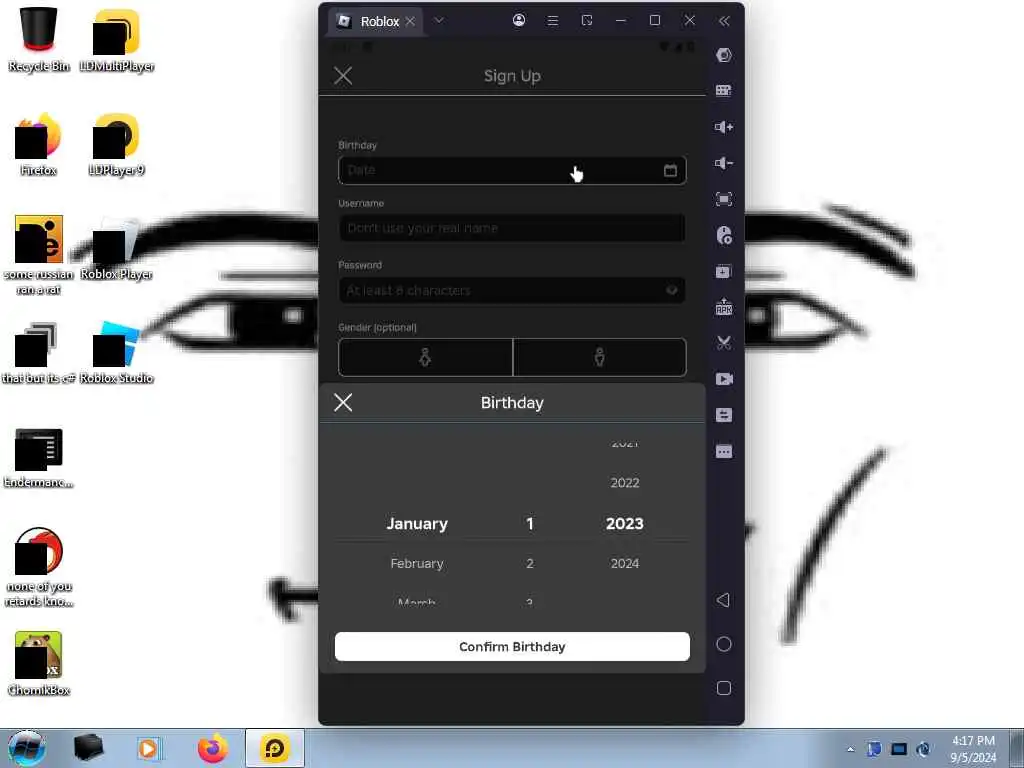Click the volume down icon in sidebar
Screen dimensions: 1024x768
[724, 163]
